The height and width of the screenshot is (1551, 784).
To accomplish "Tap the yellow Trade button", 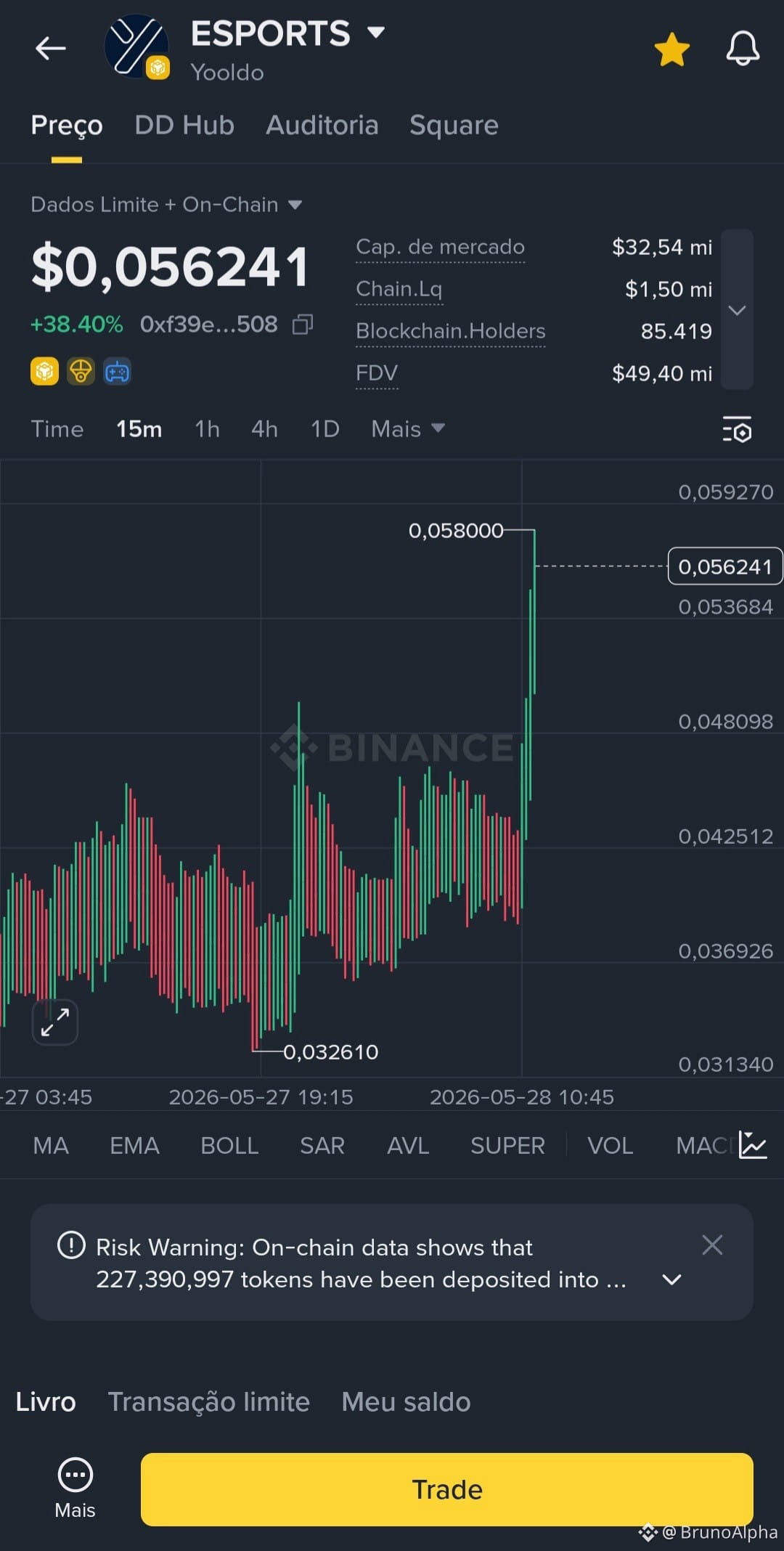I will [447, 1489].
